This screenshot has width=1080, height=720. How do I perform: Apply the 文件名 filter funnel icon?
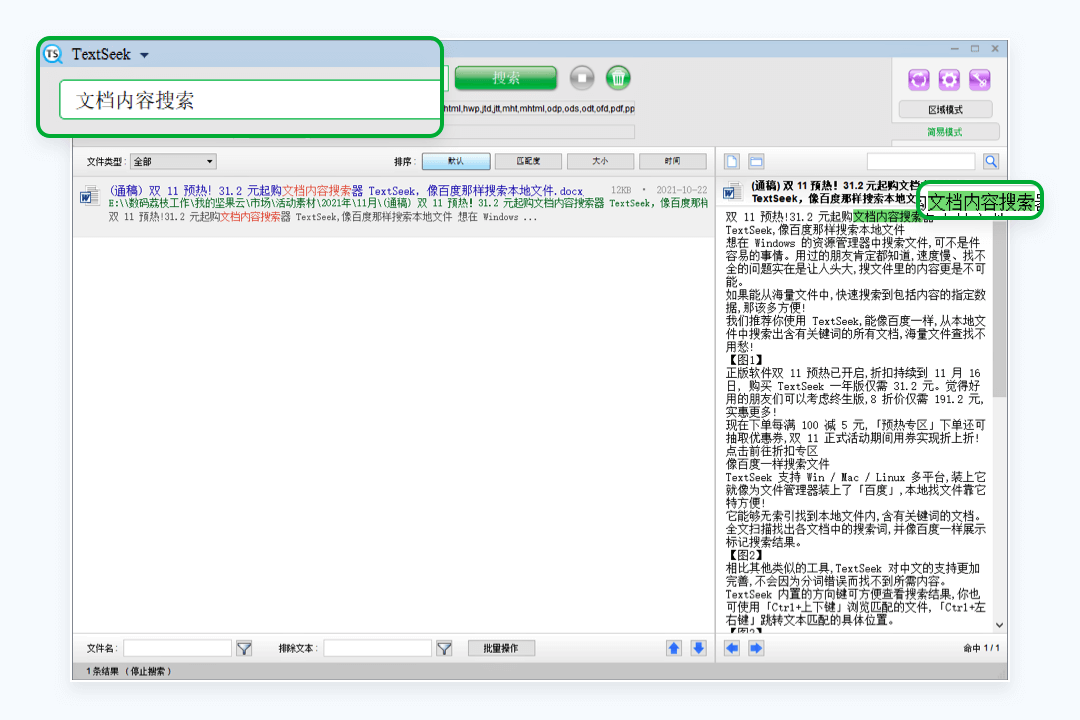[x=244, y=648]
